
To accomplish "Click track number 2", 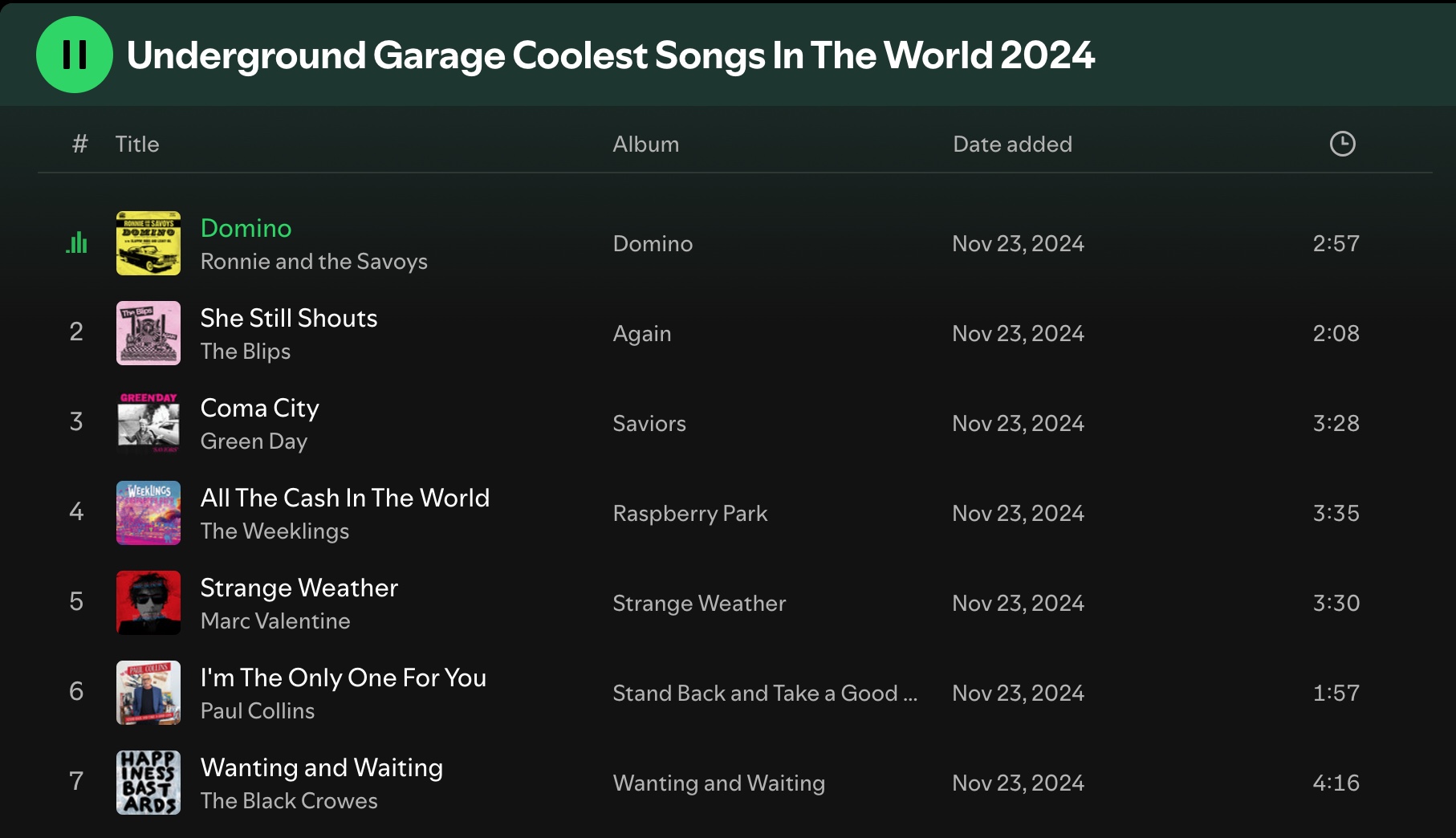I will pyautogui.click(x=76, y=332).
